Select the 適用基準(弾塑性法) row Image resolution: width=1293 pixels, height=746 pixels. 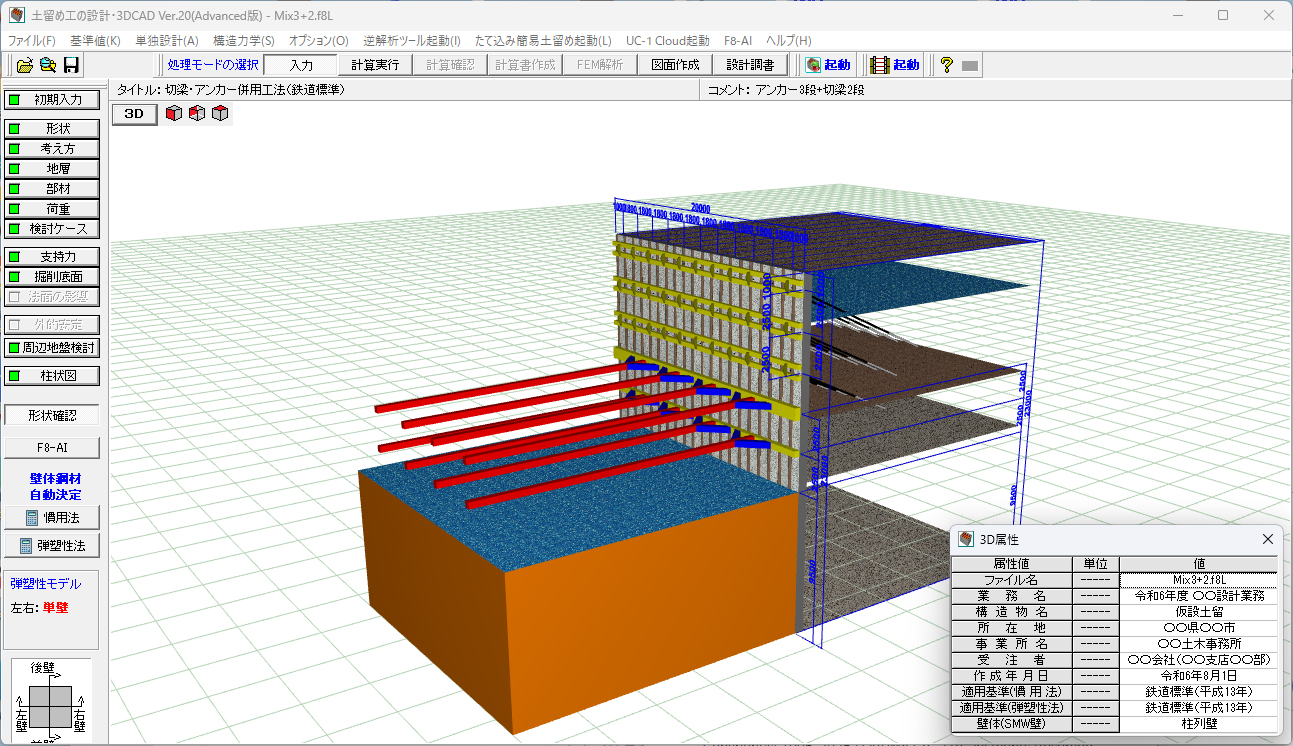[1114, 708]
